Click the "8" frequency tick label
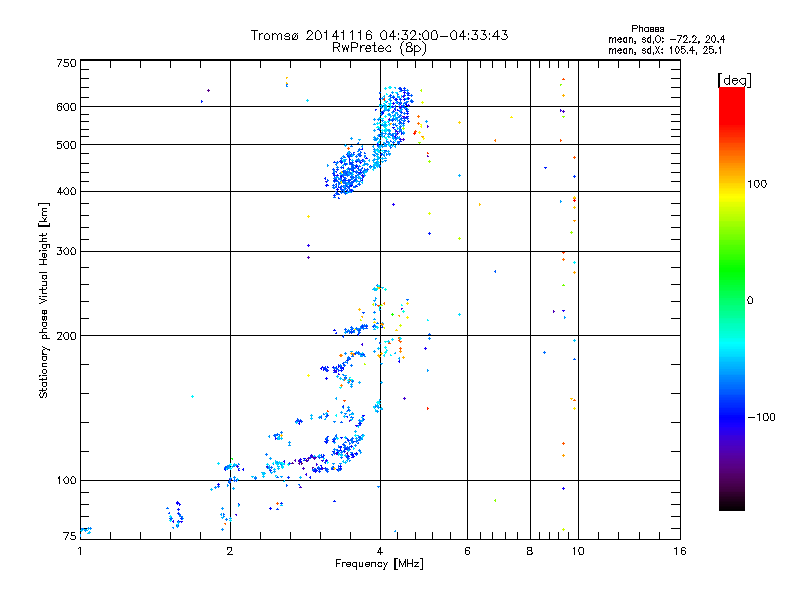 pyautogui.click(x=530, y=551)
